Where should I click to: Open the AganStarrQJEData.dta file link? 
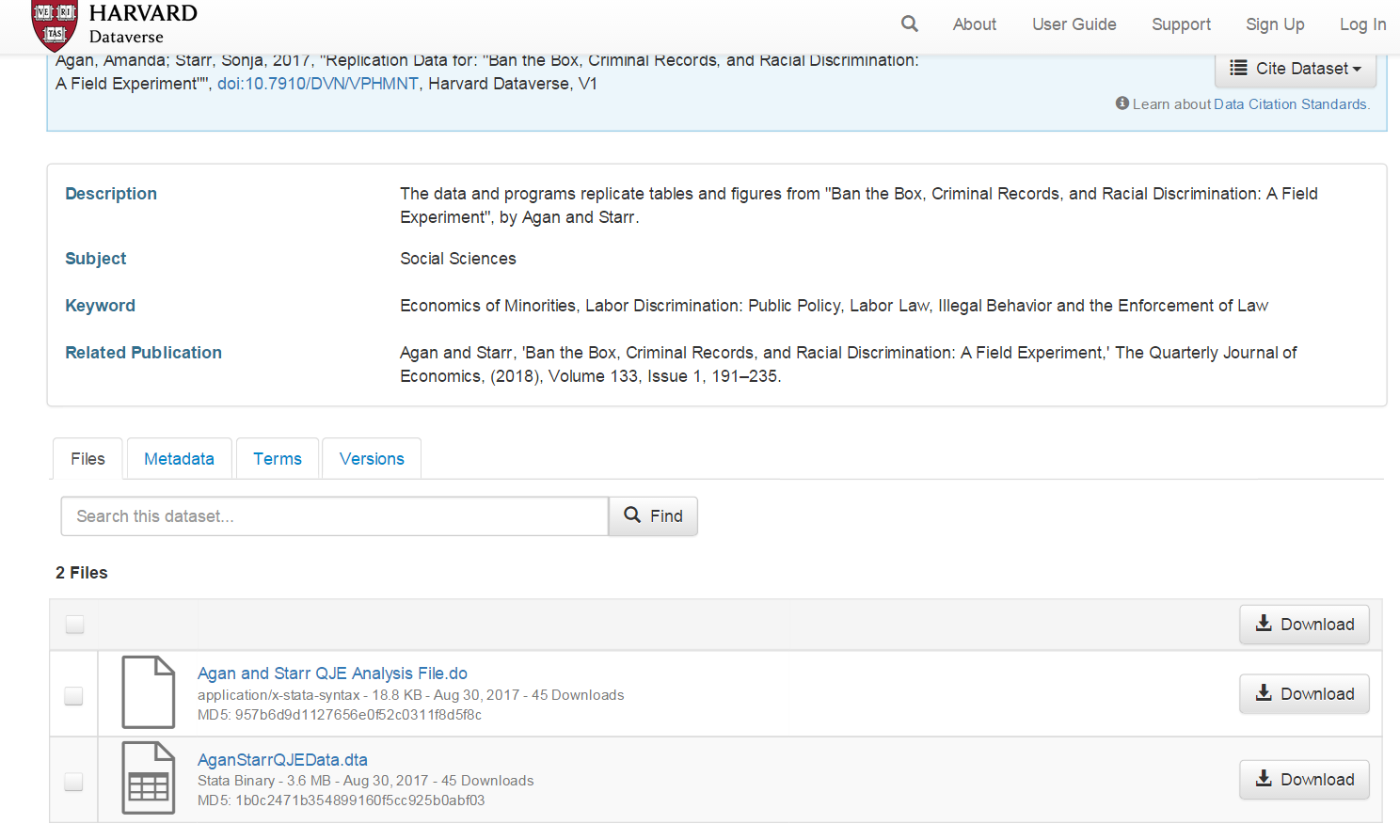tap(282, 760)
